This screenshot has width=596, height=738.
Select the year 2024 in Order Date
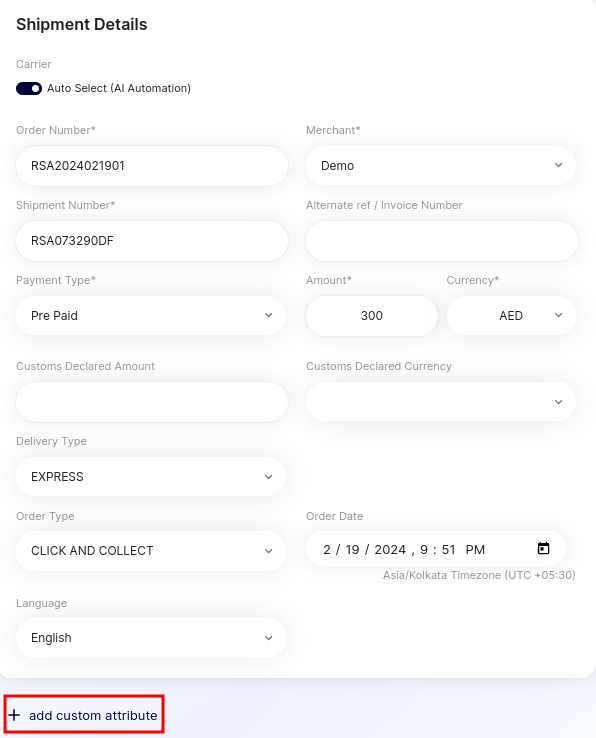[x=390, y=550]
